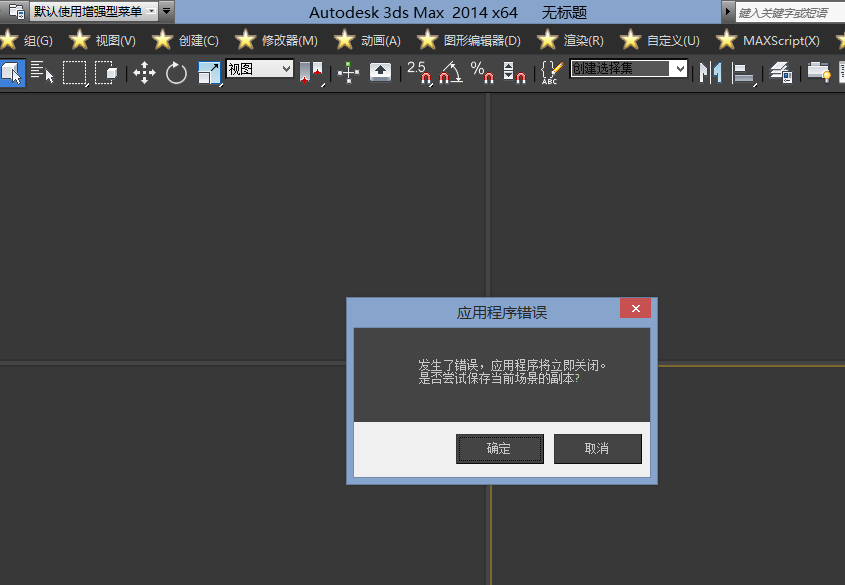Open the 修改器(M) menu
The height and width of the screenshot is (585, 845).
[x=289, y=41]
